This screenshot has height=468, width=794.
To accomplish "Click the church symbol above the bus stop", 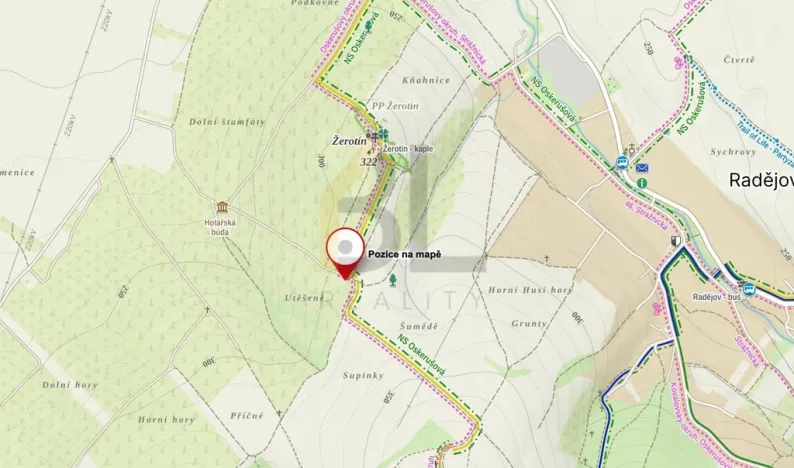I will click(631, 150).
